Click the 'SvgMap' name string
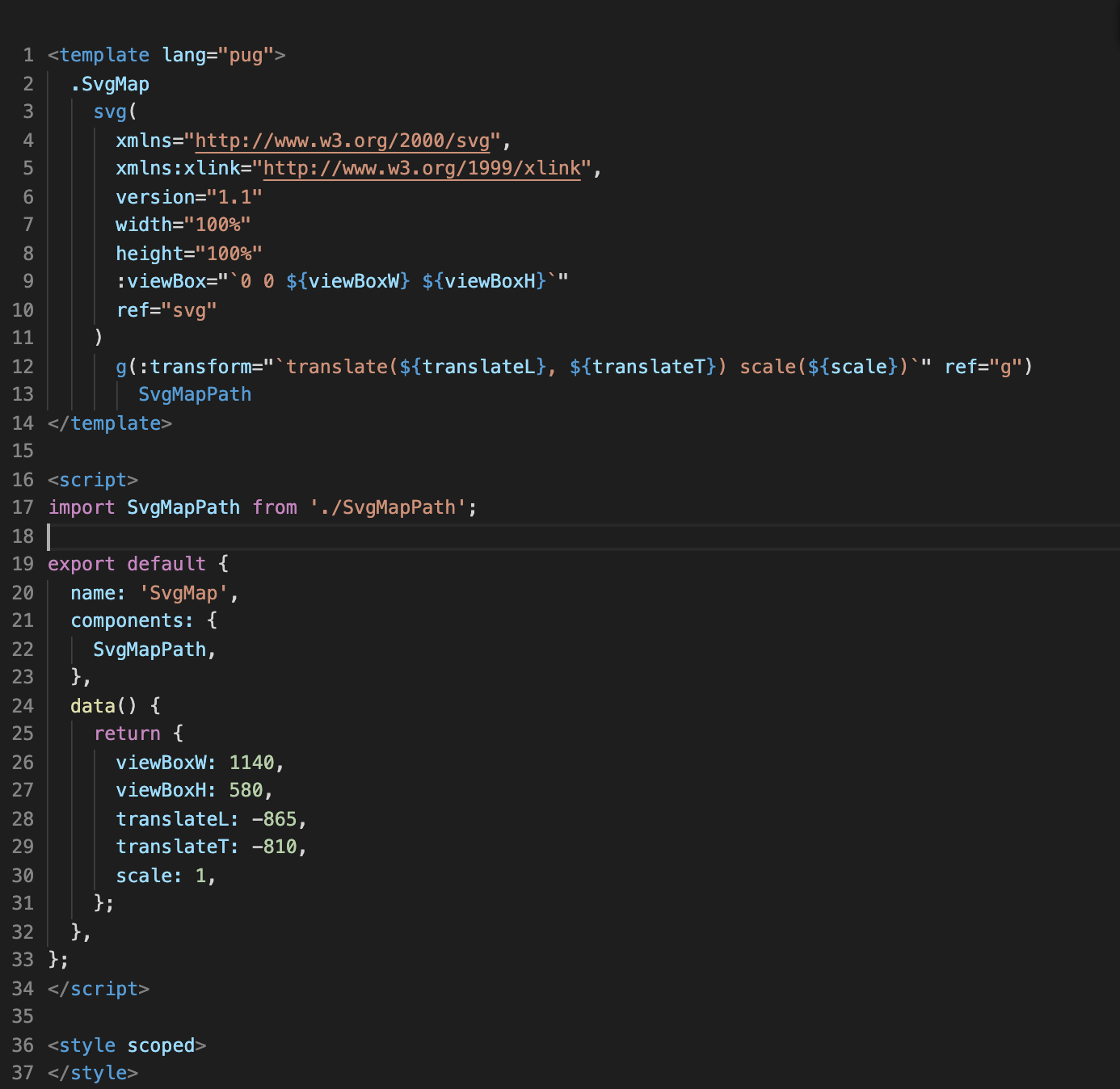Screen dimensions: 1120x1089 point(183,593)
